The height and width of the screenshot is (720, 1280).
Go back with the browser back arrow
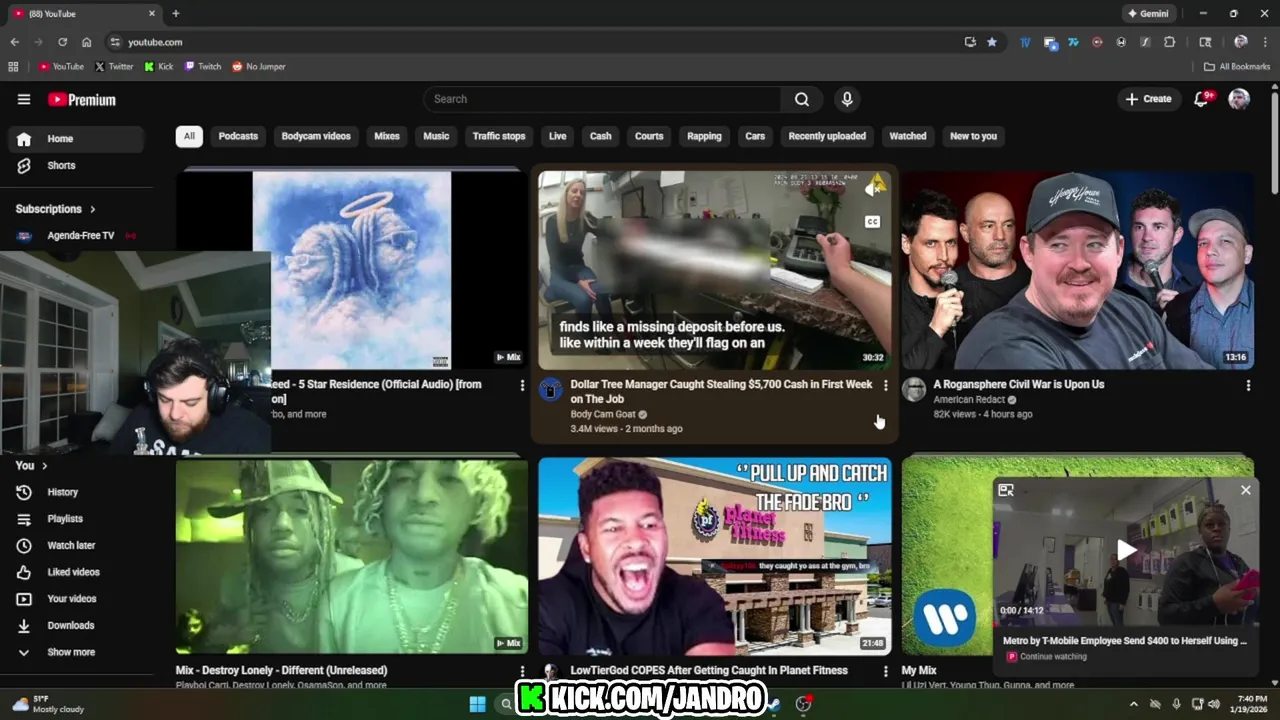[x=14, y=42]
